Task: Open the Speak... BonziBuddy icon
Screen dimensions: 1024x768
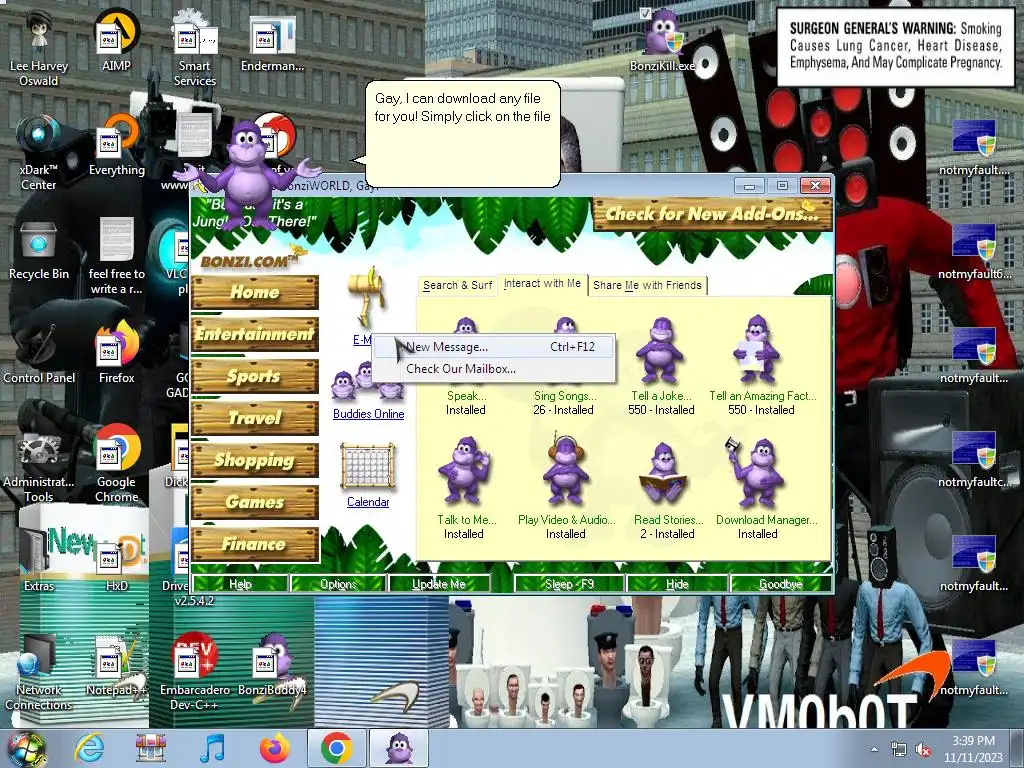Action: coord(466,327)
